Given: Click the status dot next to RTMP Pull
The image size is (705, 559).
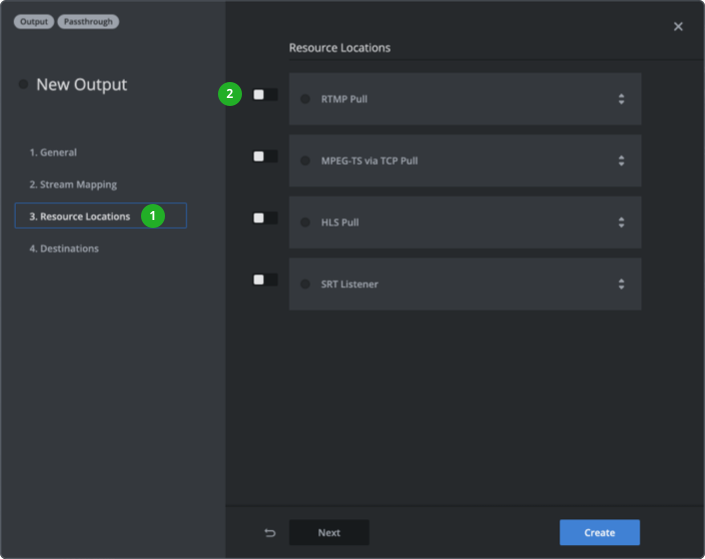Looking at the screenshot, I should pyautogui.click(x=305, y=99).
